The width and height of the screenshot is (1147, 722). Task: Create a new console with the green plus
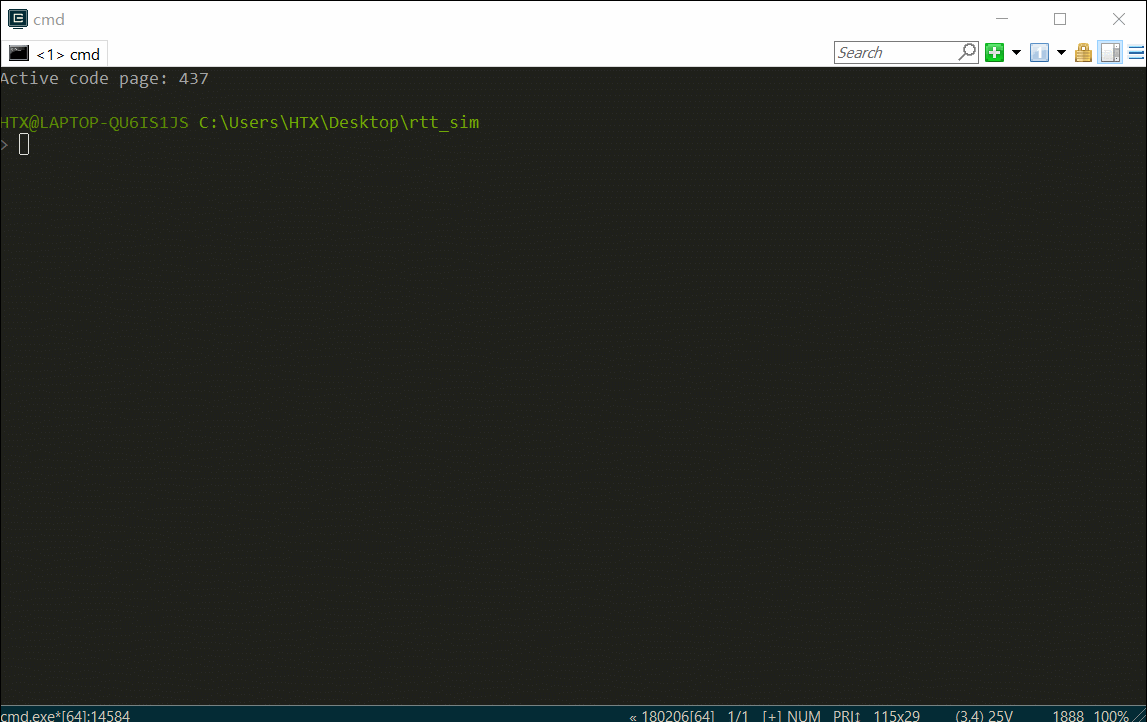994,53
